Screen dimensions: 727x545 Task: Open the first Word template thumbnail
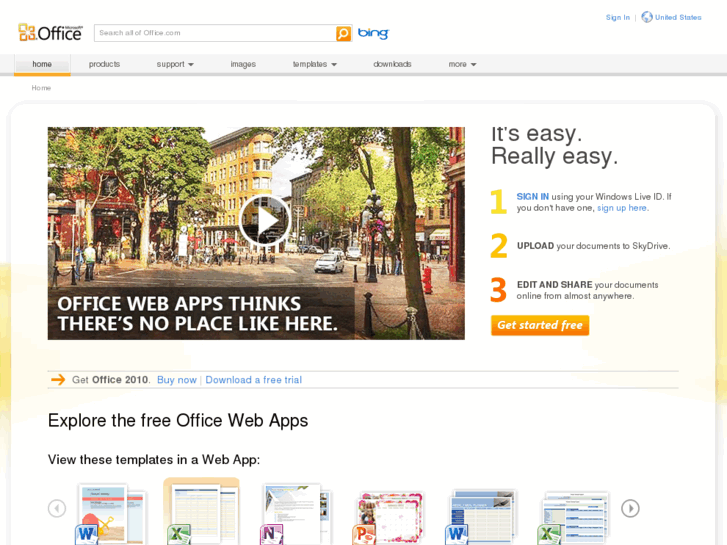point(111,514)
